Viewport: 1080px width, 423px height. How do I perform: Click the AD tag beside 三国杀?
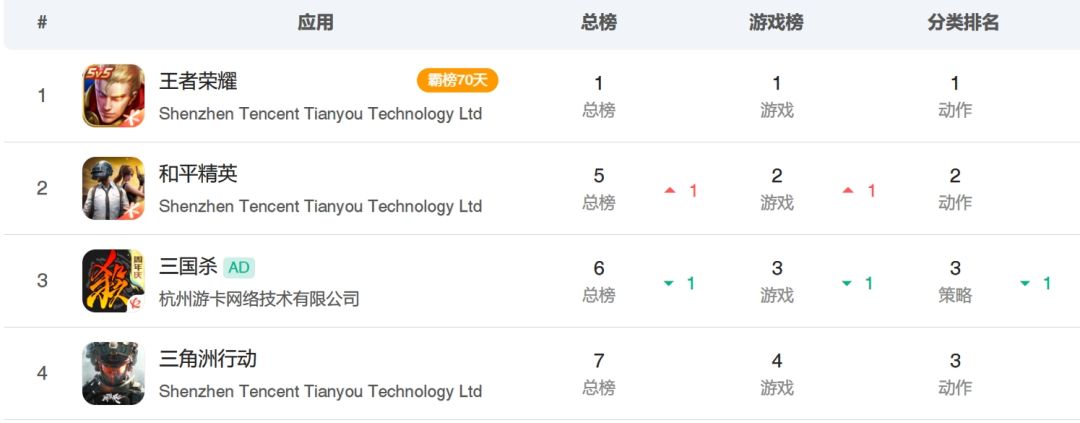[239, 267]
